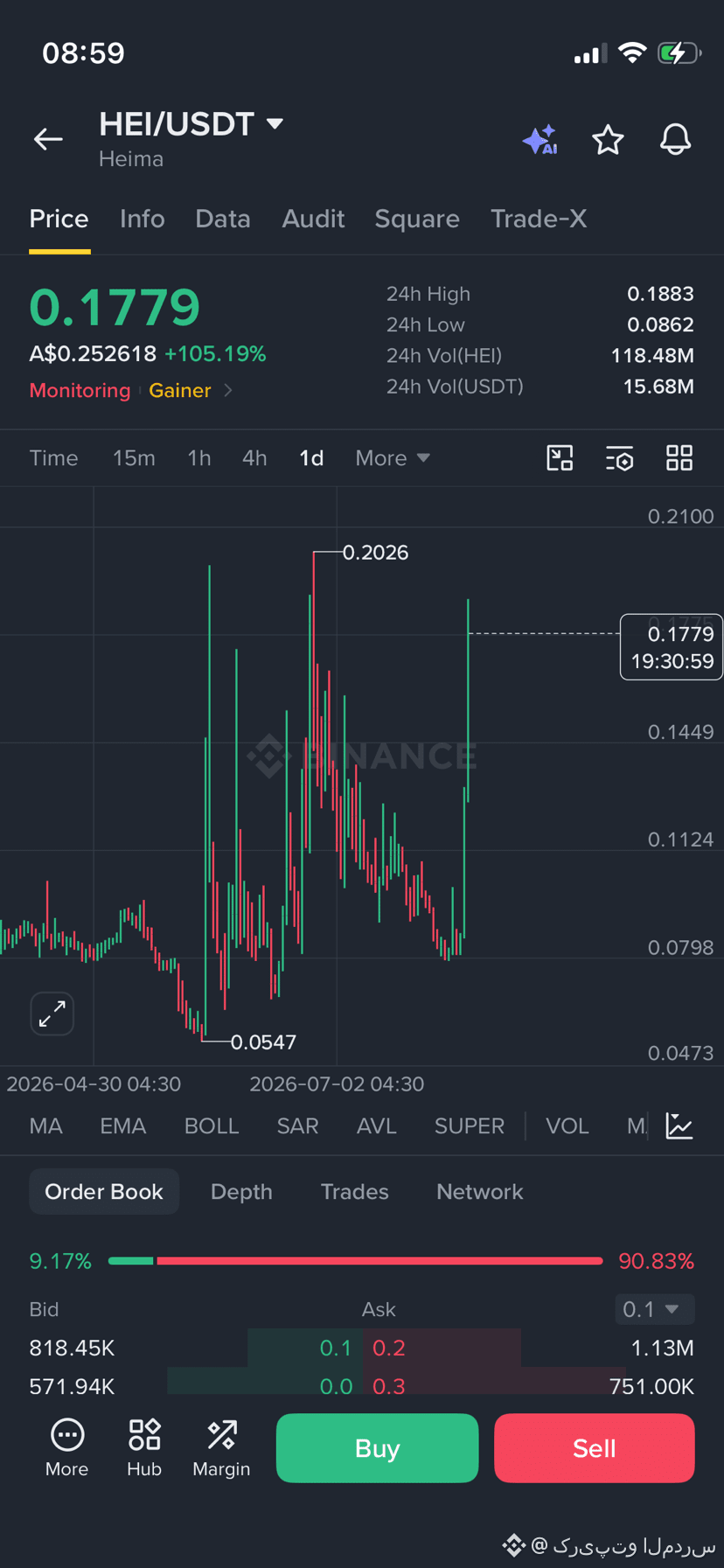The height and width of the screenshot is (1568, 724).
Task: Tap the 9.17% bid percentage
Action: (60, 1261)
